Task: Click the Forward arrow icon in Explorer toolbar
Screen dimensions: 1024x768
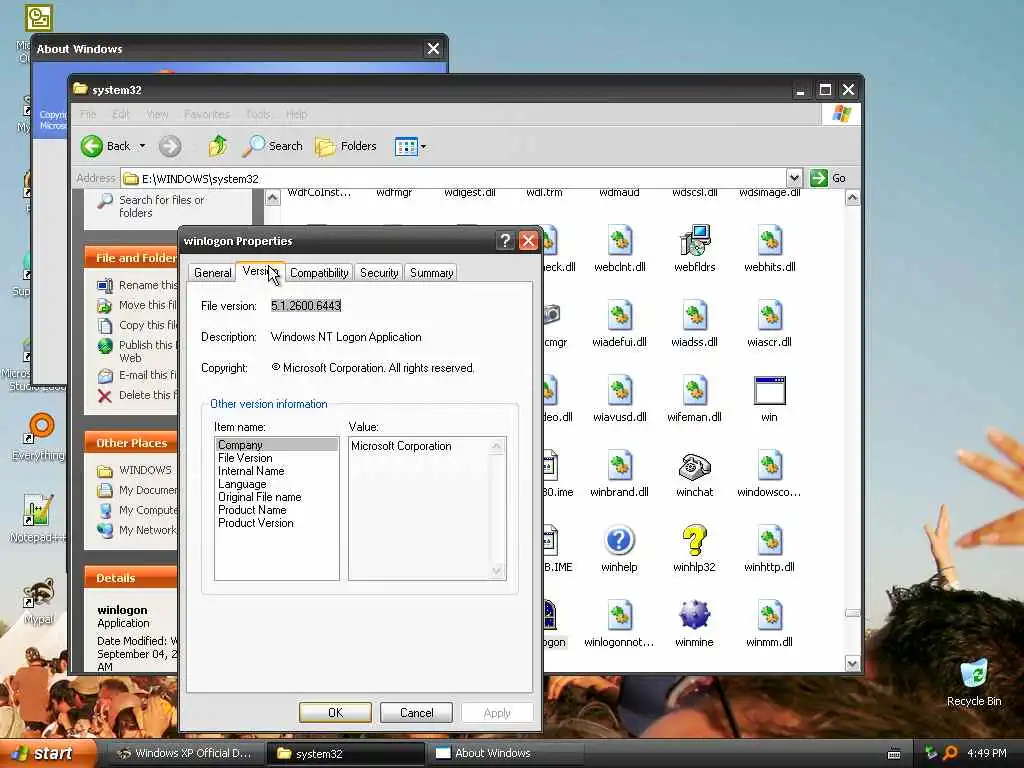Action: tap(170, 146)
